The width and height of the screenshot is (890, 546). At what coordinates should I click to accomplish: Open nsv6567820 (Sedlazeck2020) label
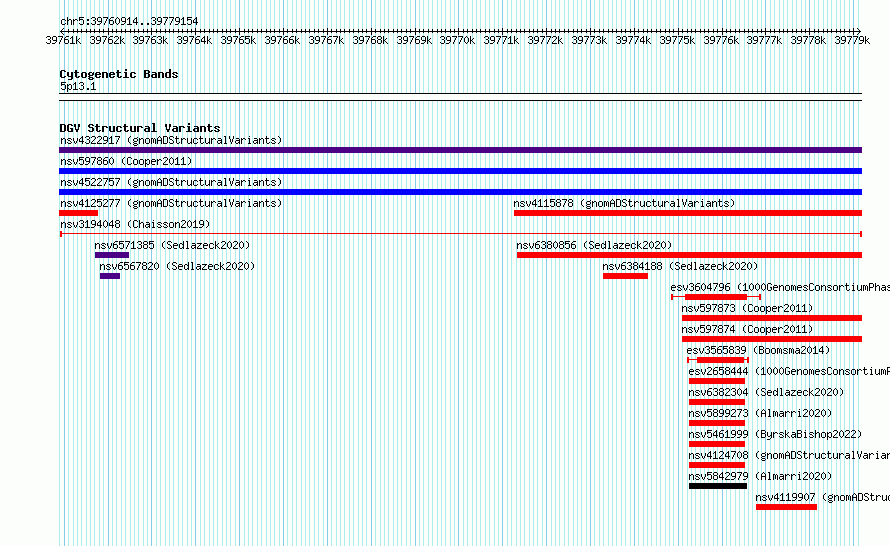[x=177, y=266]
